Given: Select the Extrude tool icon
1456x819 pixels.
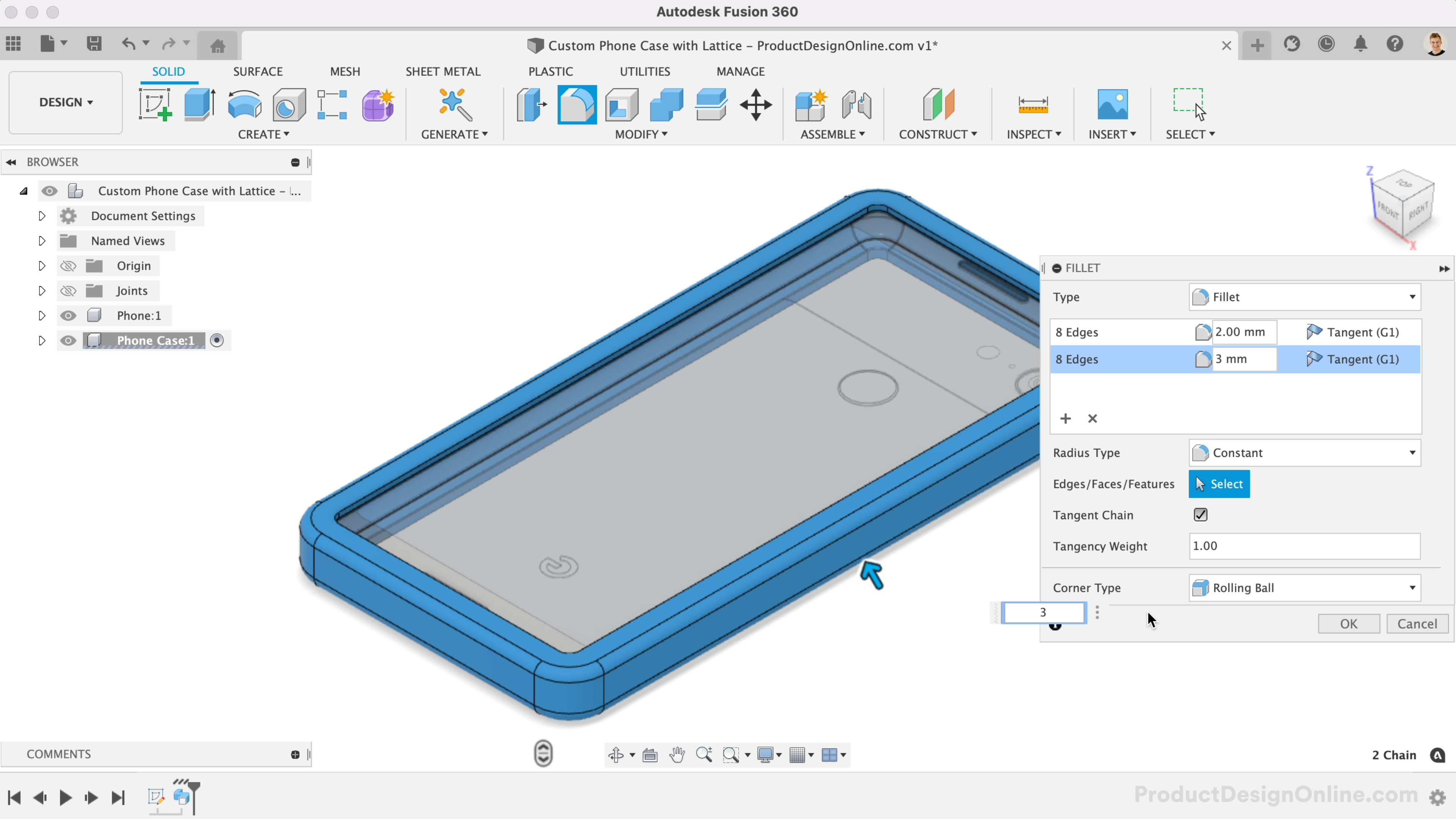Looking at the screenshot, I should click(199, 105).
